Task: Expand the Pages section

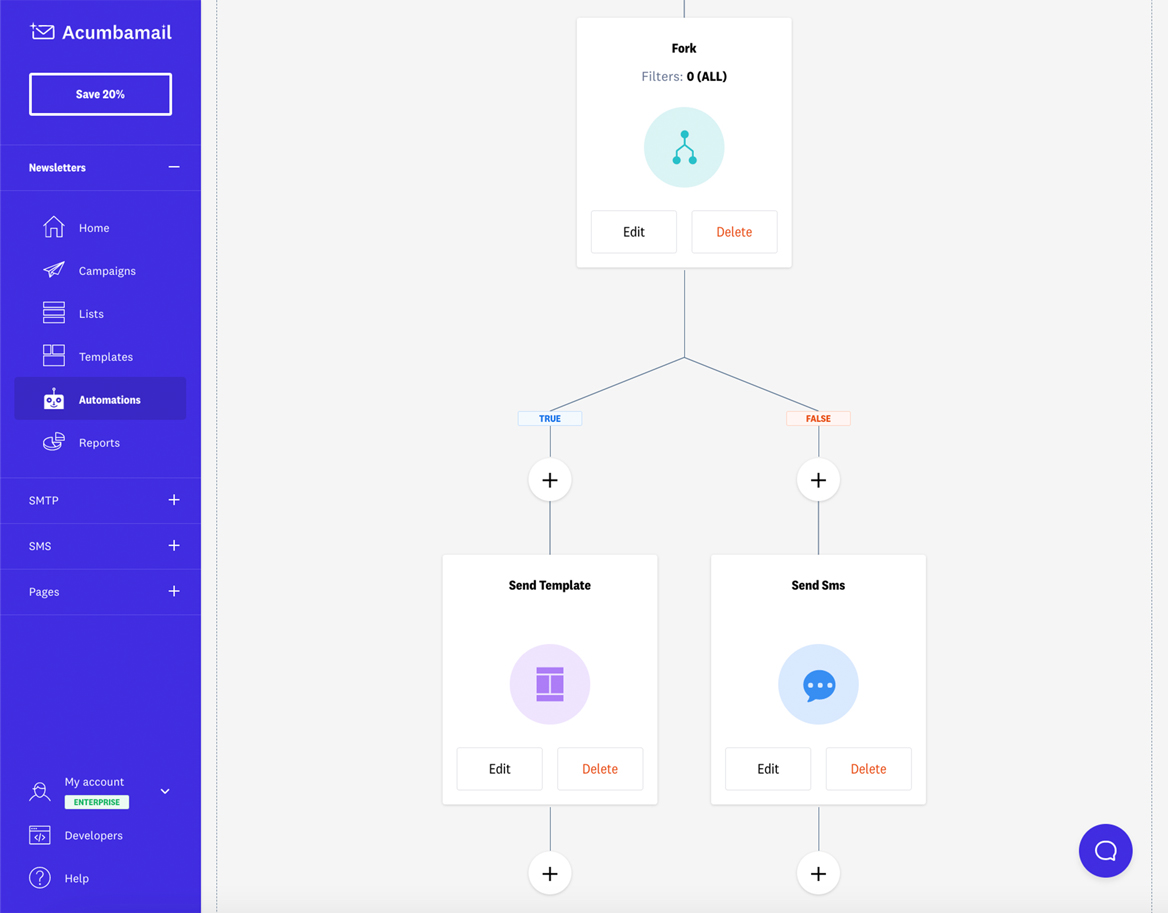Action: (x=173, y=591)
